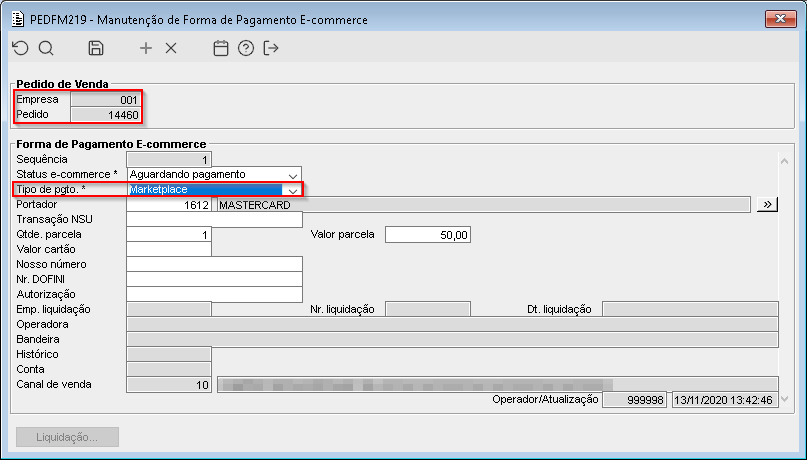Click the Qtde. parcela input field
This screenshot has height=460, width=807.
pyautogui.click(x=169, y=235)
